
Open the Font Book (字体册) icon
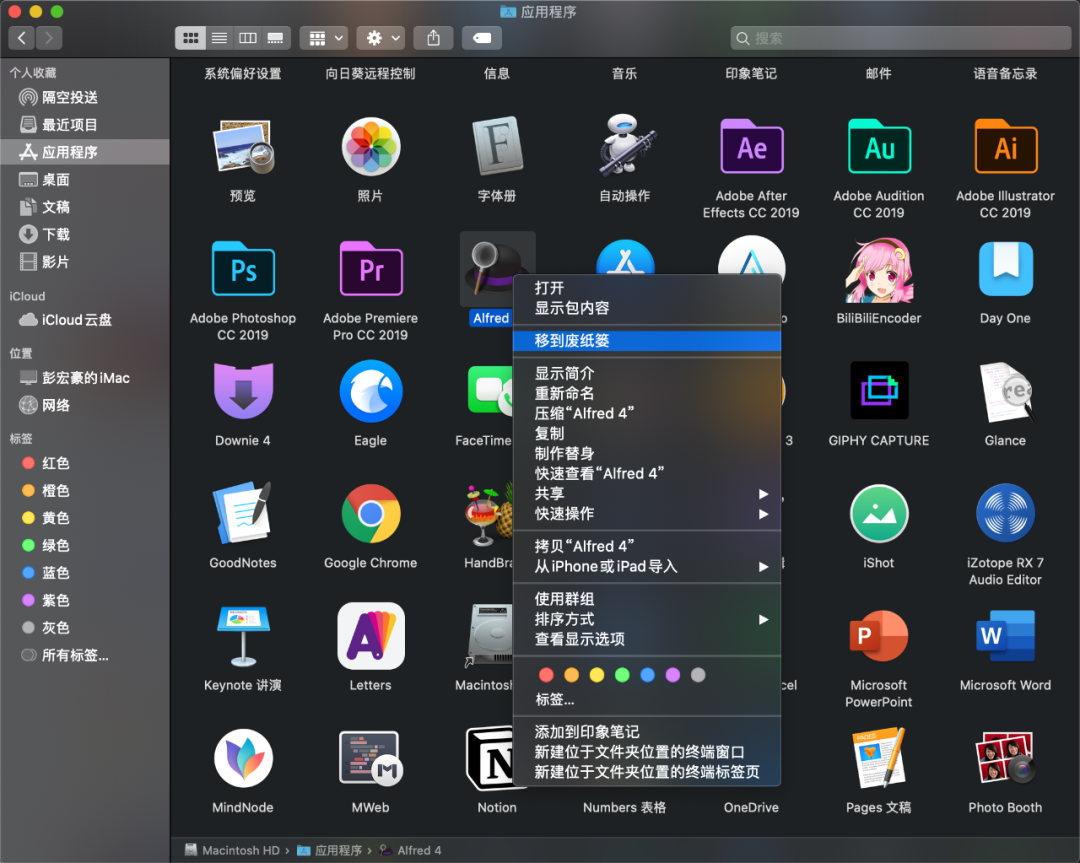click(x=497, y=146)
